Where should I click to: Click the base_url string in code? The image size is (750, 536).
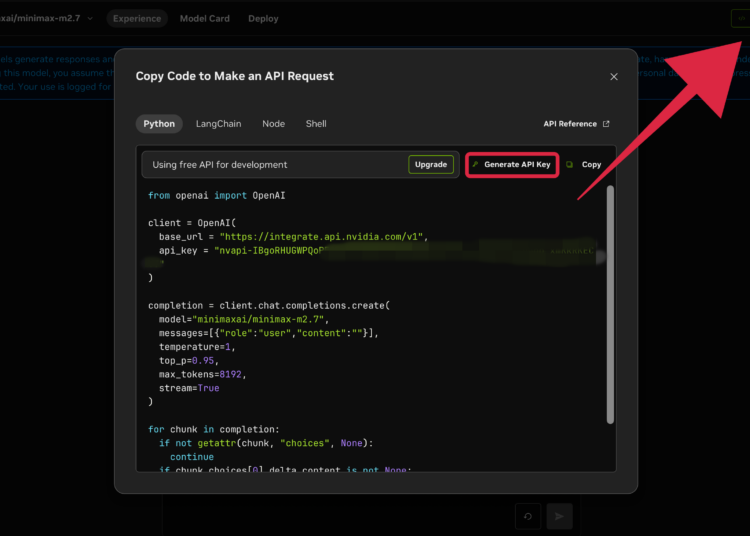pos(321,237)
